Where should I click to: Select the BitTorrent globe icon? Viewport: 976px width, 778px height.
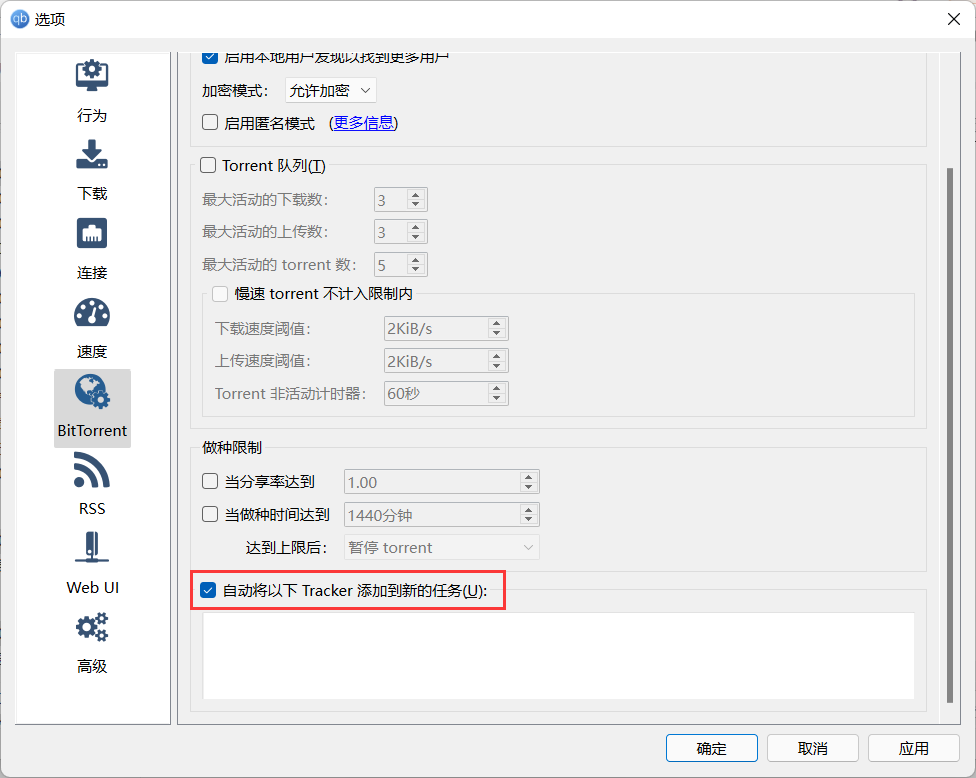92,391
